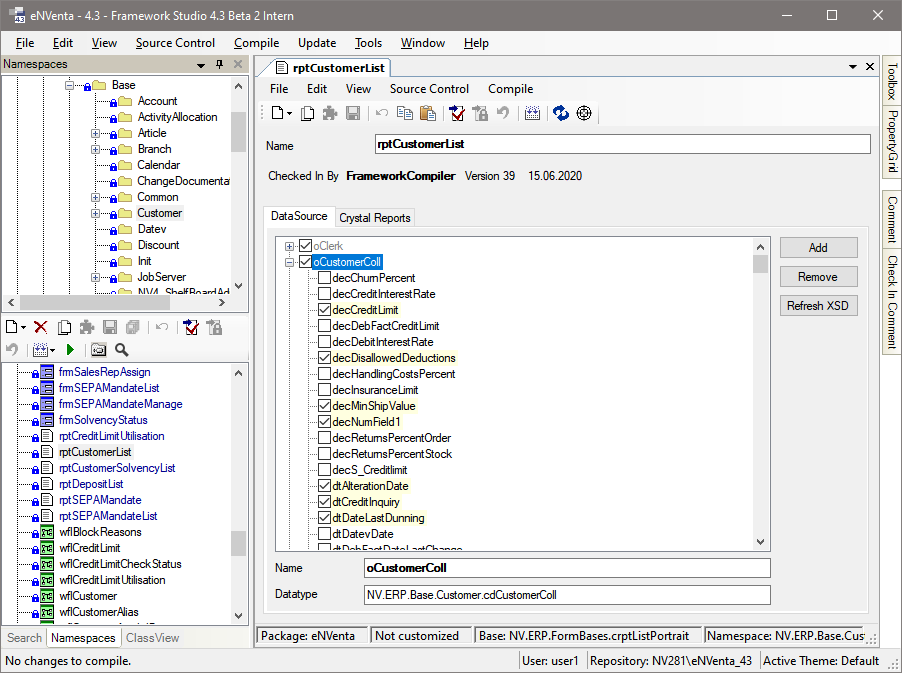Click the Check In icon in the Namespaces toolbar

[191, 328]
